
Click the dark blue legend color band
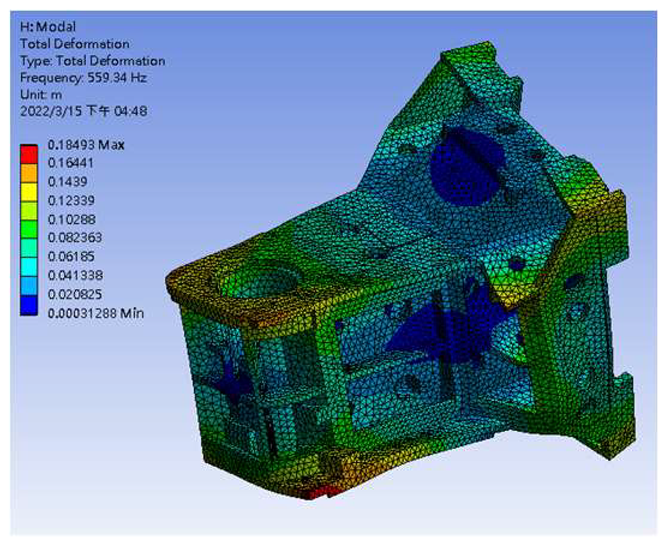[29, 306]
